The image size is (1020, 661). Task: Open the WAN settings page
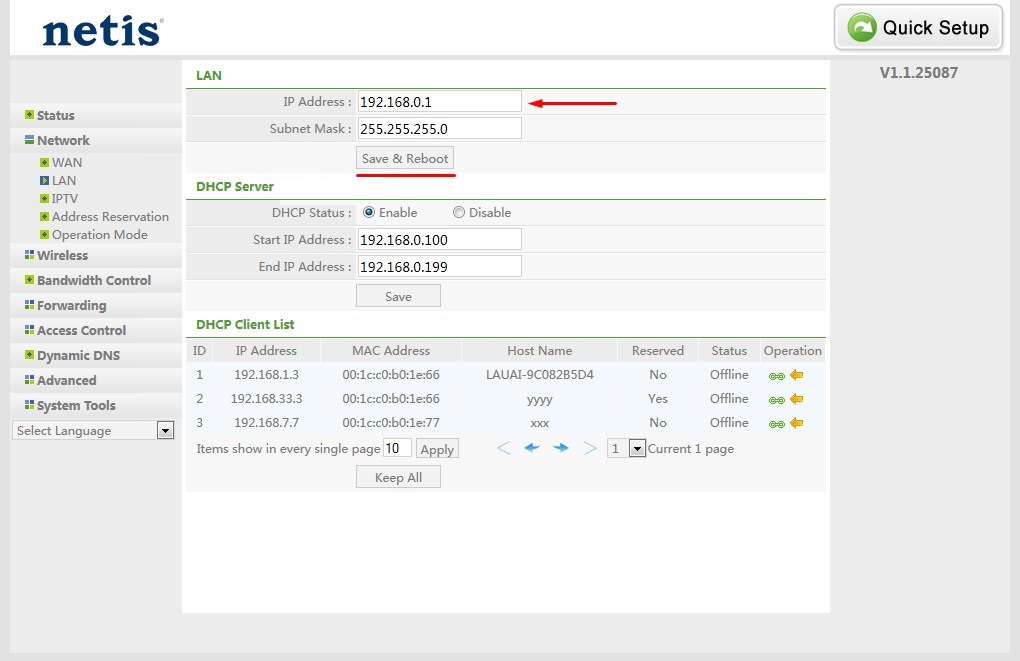point(67,163)
